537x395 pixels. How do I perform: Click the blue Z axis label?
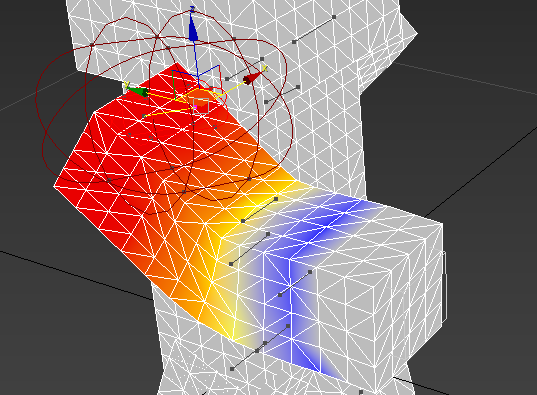pos(192,9)
